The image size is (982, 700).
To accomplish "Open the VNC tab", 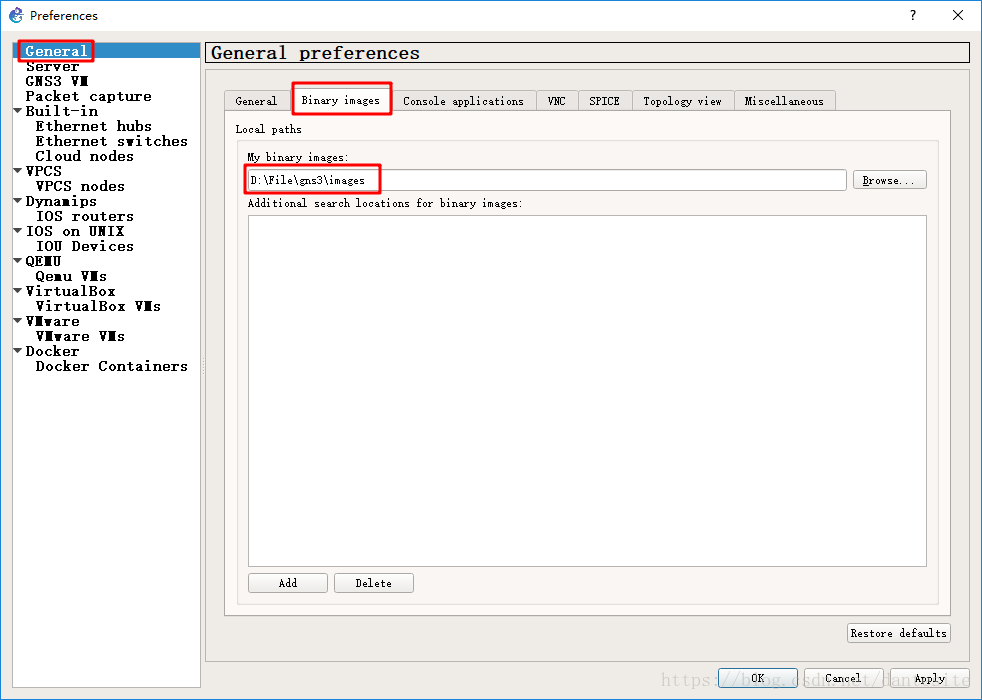I will pos(557,101).
